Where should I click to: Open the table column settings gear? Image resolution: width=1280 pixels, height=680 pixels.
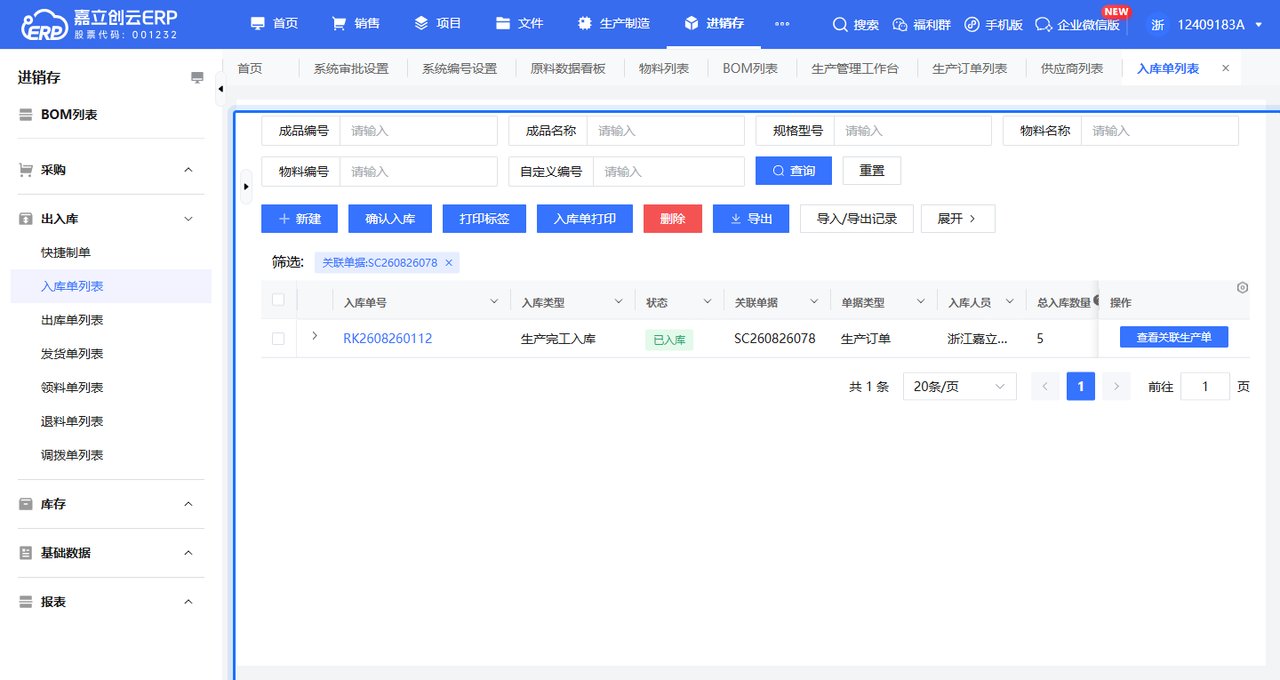[1242, 287]
